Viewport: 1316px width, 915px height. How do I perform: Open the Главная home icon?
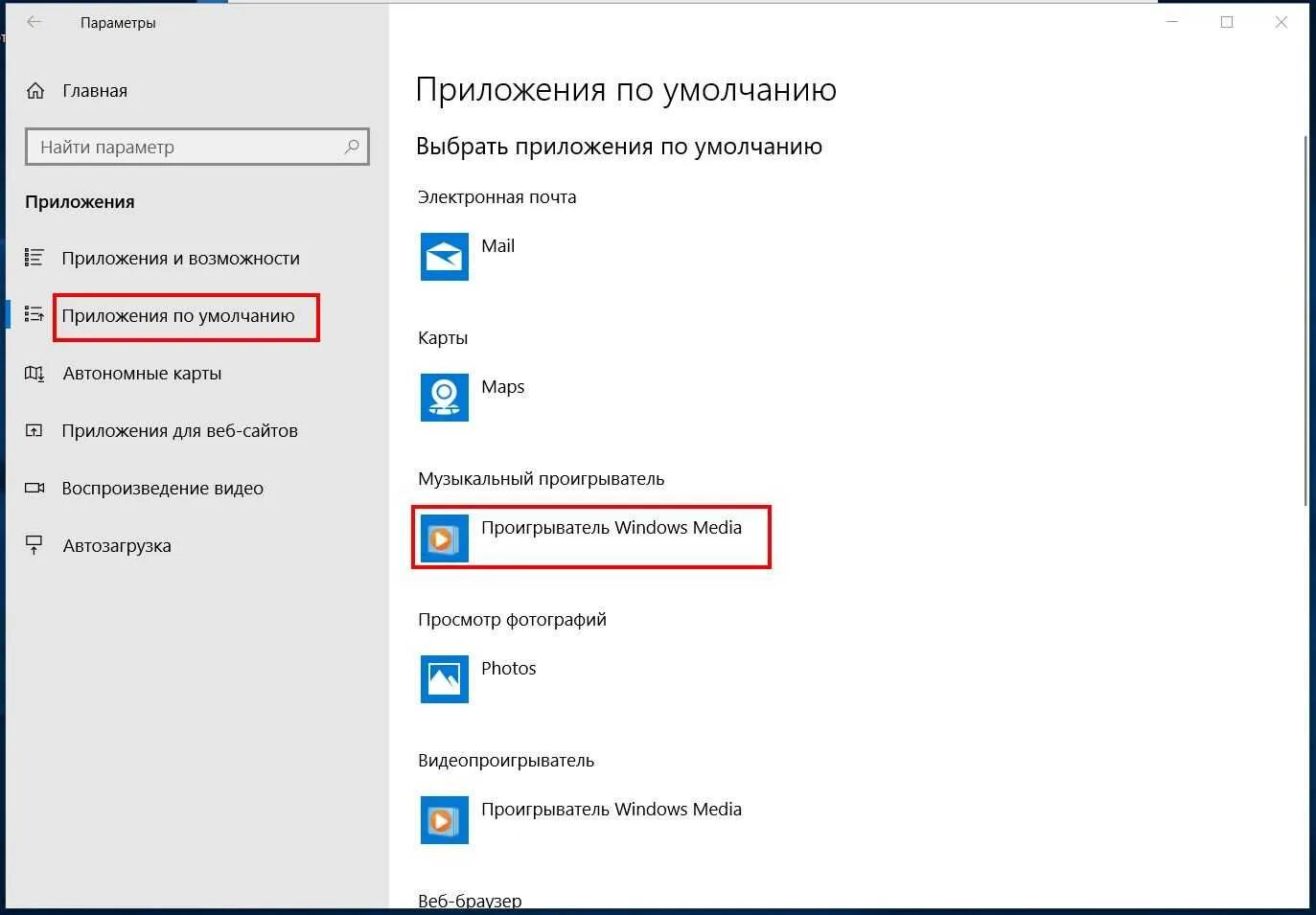35,91
